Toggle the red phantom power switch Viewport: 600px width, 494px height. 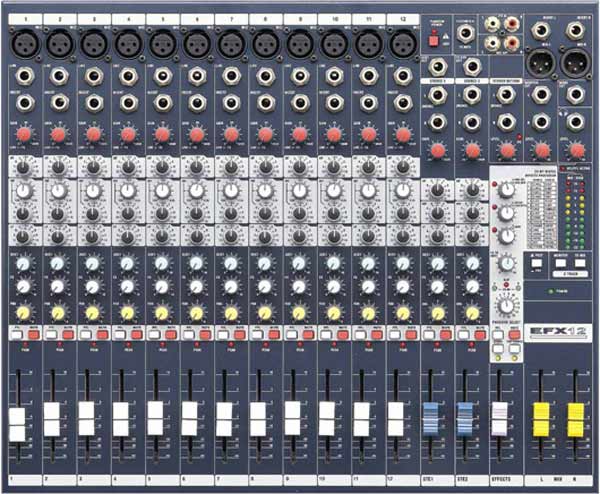433,41
